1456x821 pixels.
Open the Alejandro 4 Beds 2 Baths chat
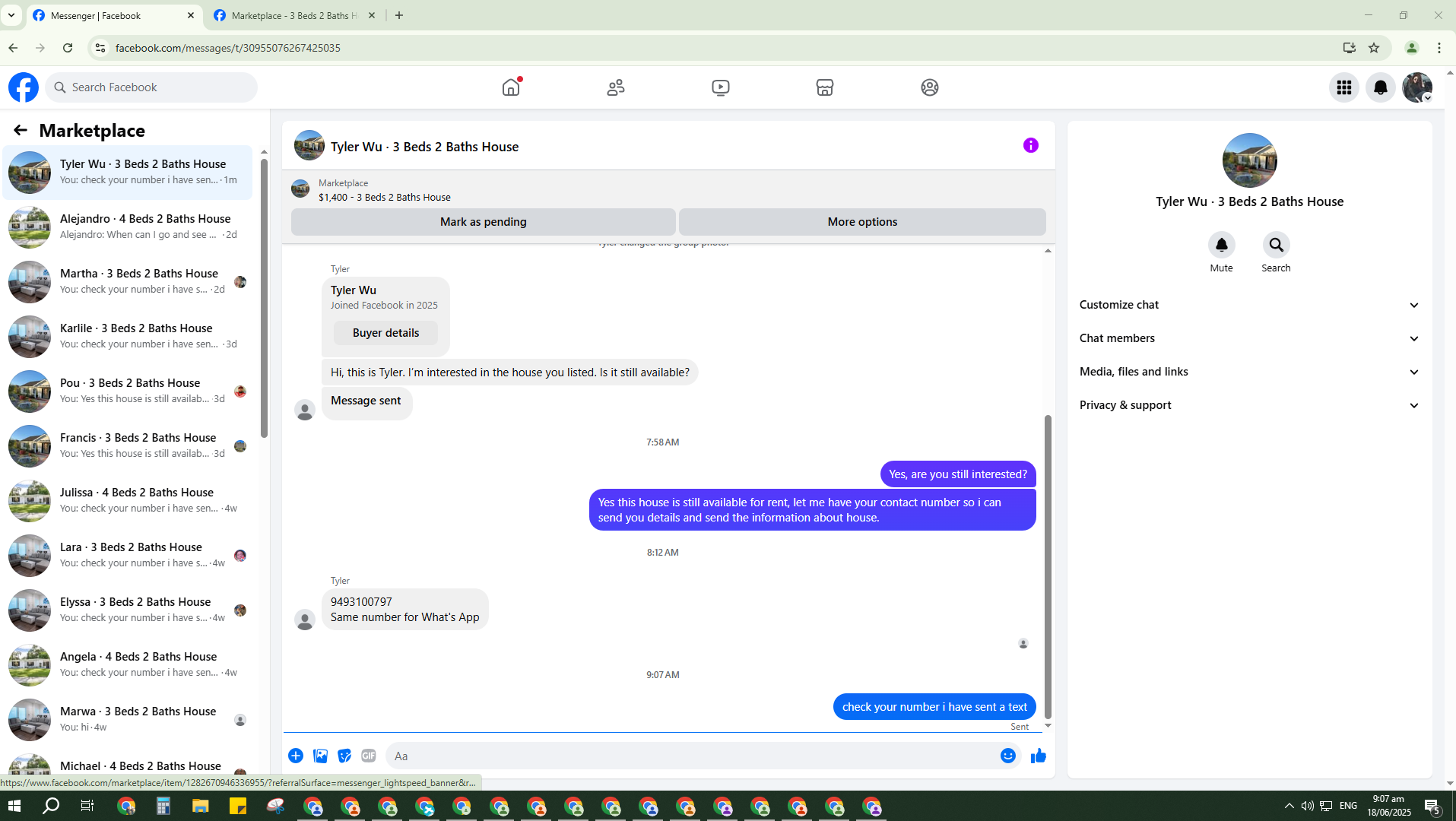pos(128,227)
